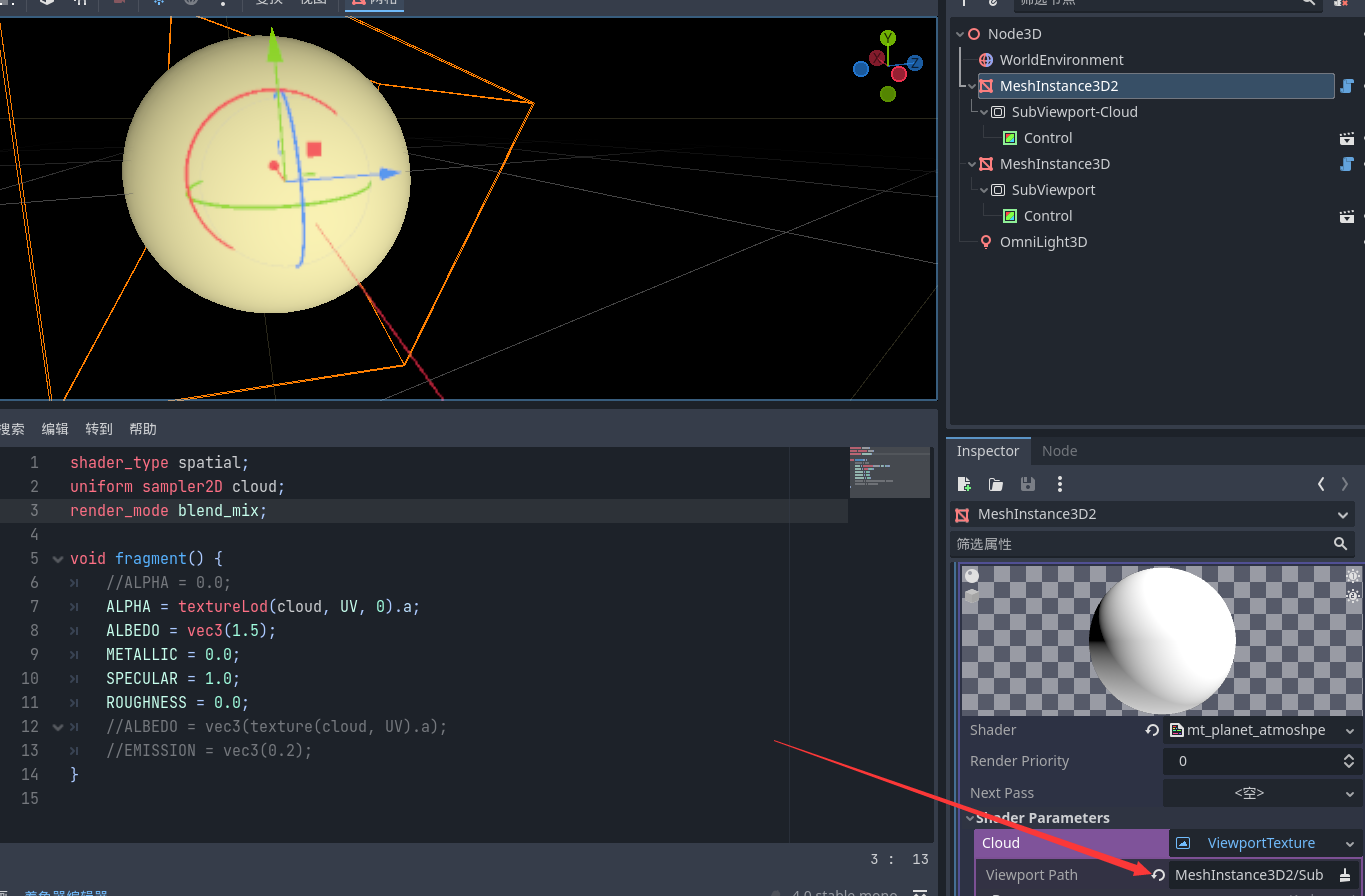Screen dimensions: 1365x896
Task: Revert Viewport Path using the circular arrow
Action: pos(1158,874)
